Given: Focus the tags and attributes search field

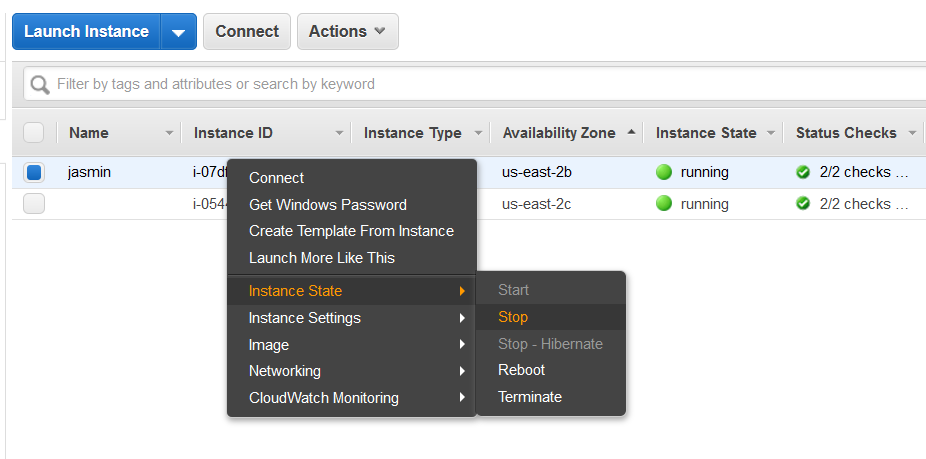Looking at the screenshot, I should point(480,84).
